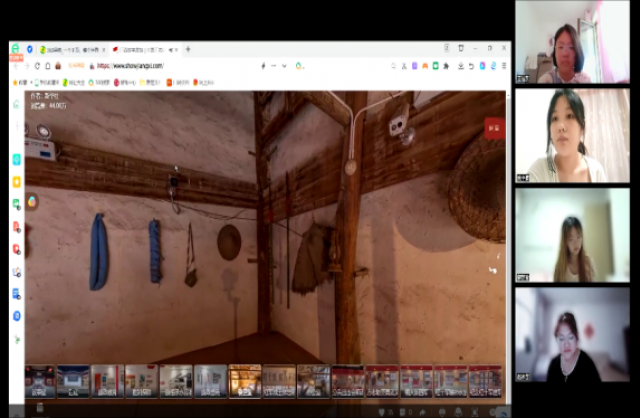Open the puzzle-piece extensions icon

click(x=446, y=66)
